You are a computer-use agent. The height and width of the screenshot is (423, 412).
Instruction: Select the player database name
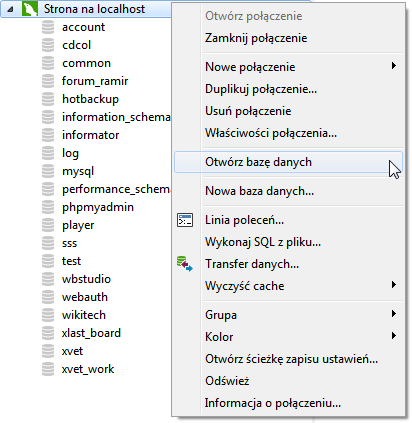(x=78, y=226)
